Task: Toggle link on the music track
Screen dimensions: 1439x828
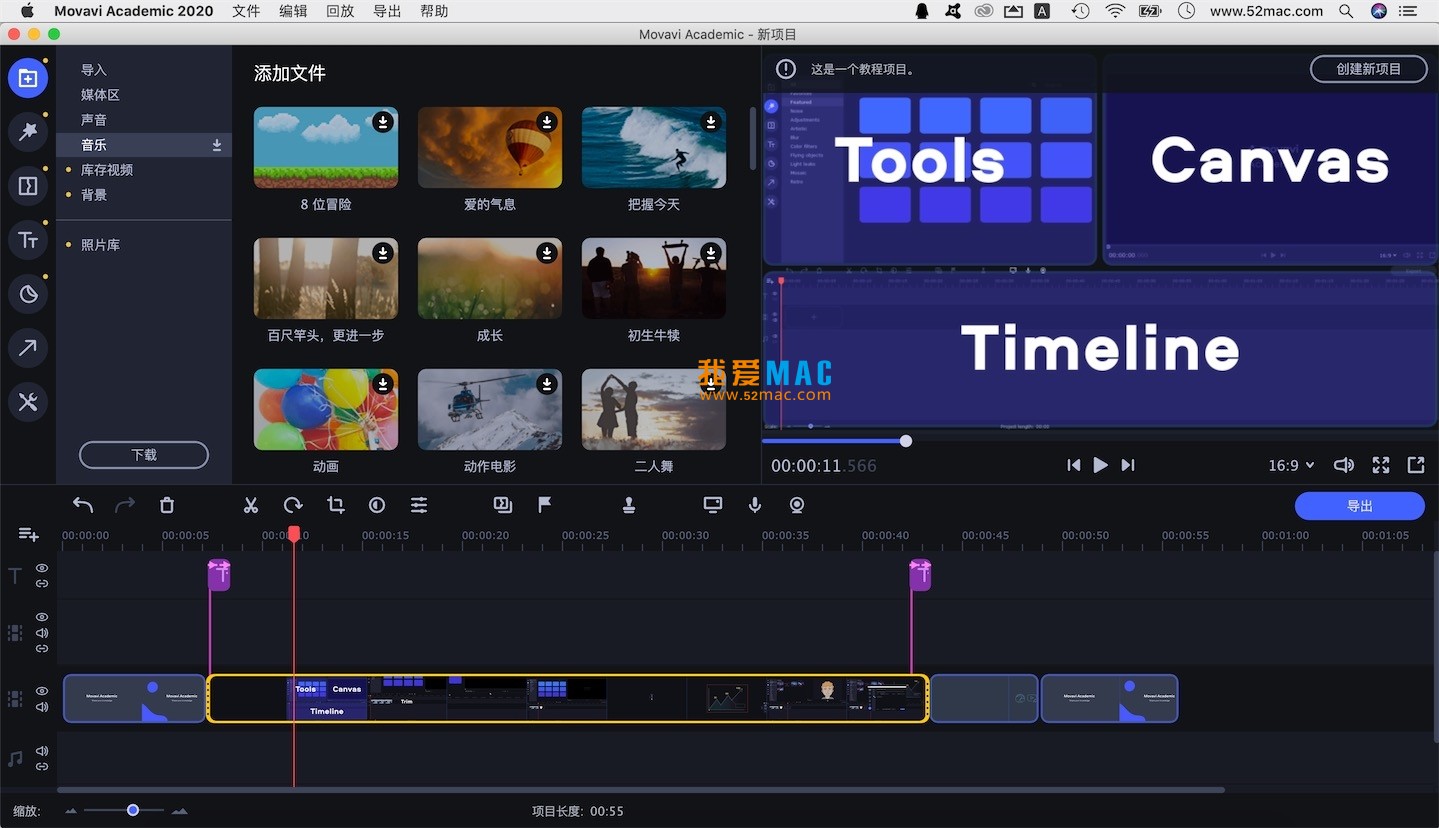Action: (x=42, y=767)
